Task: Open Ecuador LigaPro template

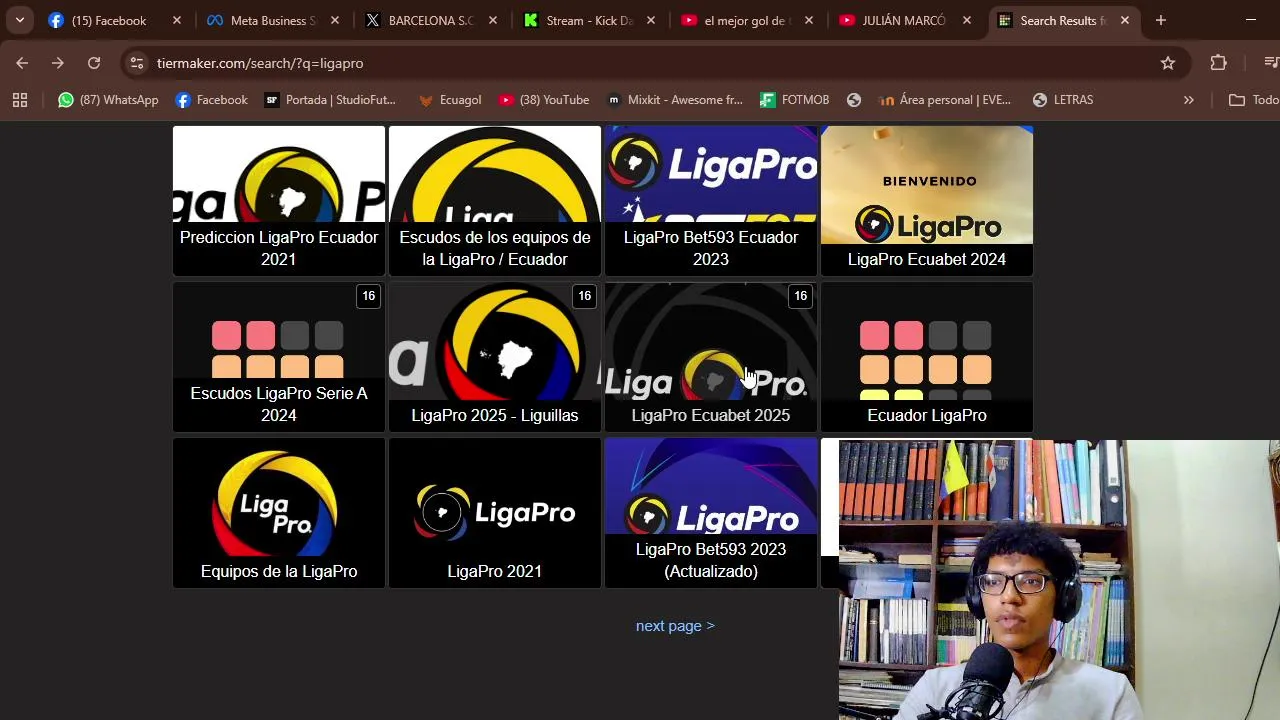Action: pyautogui.click(x=927, y=357)
